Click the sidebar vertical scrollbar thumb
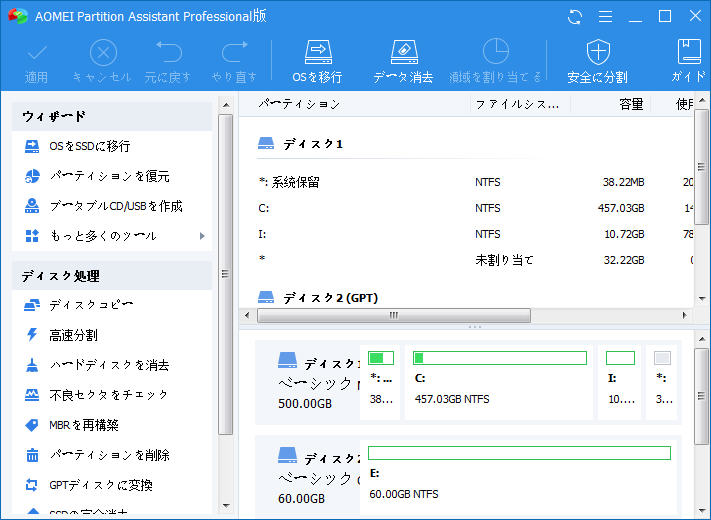This screenshot has width=711, height=520. [x=225, y=274]
